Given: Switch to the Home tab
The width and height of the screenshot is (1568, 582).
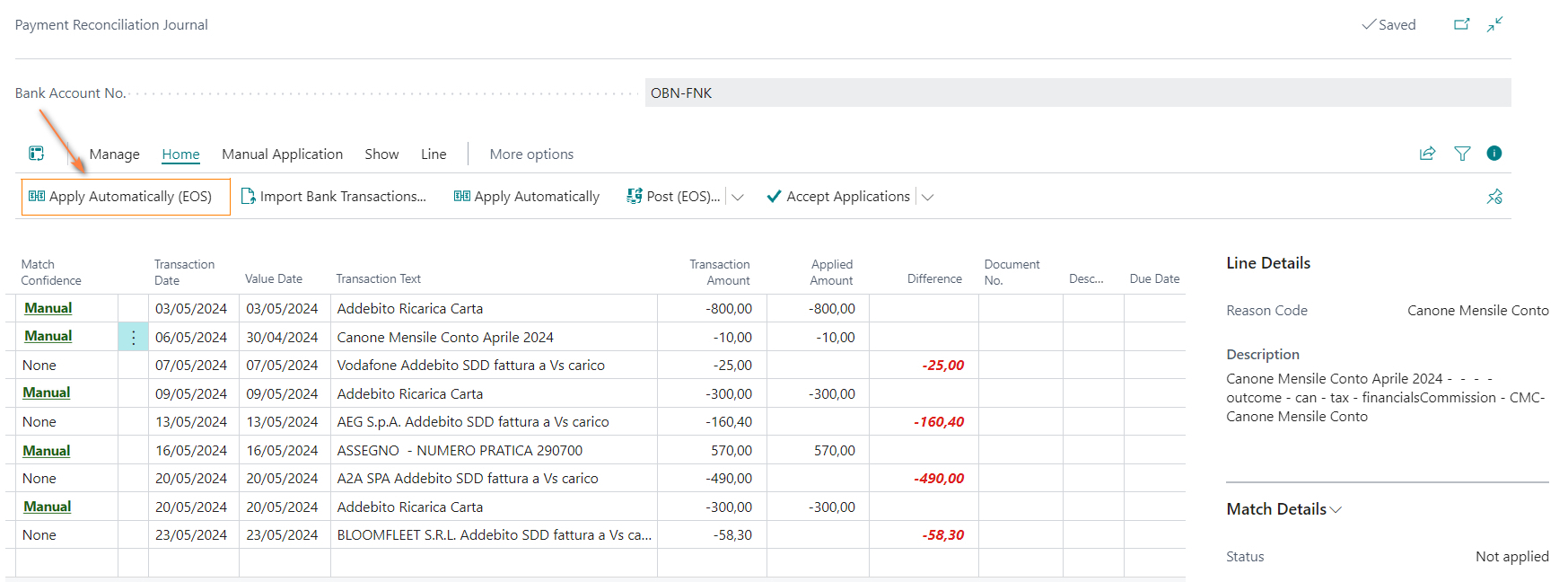Looking at the screenshot, I should point(180,154).
